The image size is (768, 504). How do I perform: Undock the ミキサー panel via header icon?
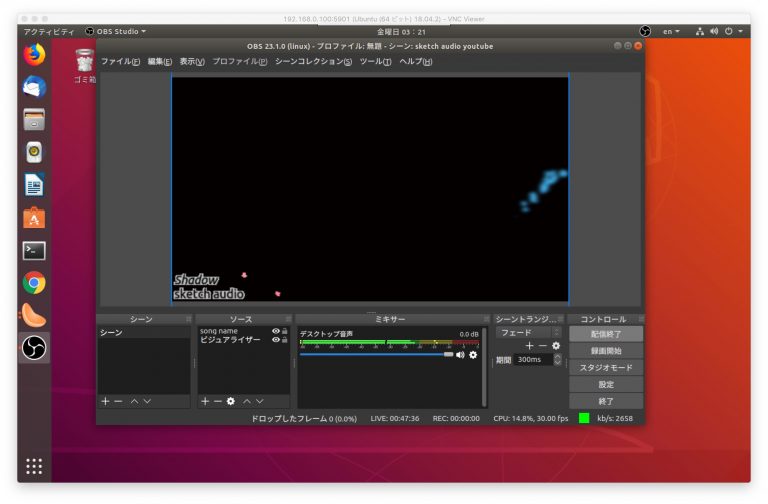tap(486, 319)
